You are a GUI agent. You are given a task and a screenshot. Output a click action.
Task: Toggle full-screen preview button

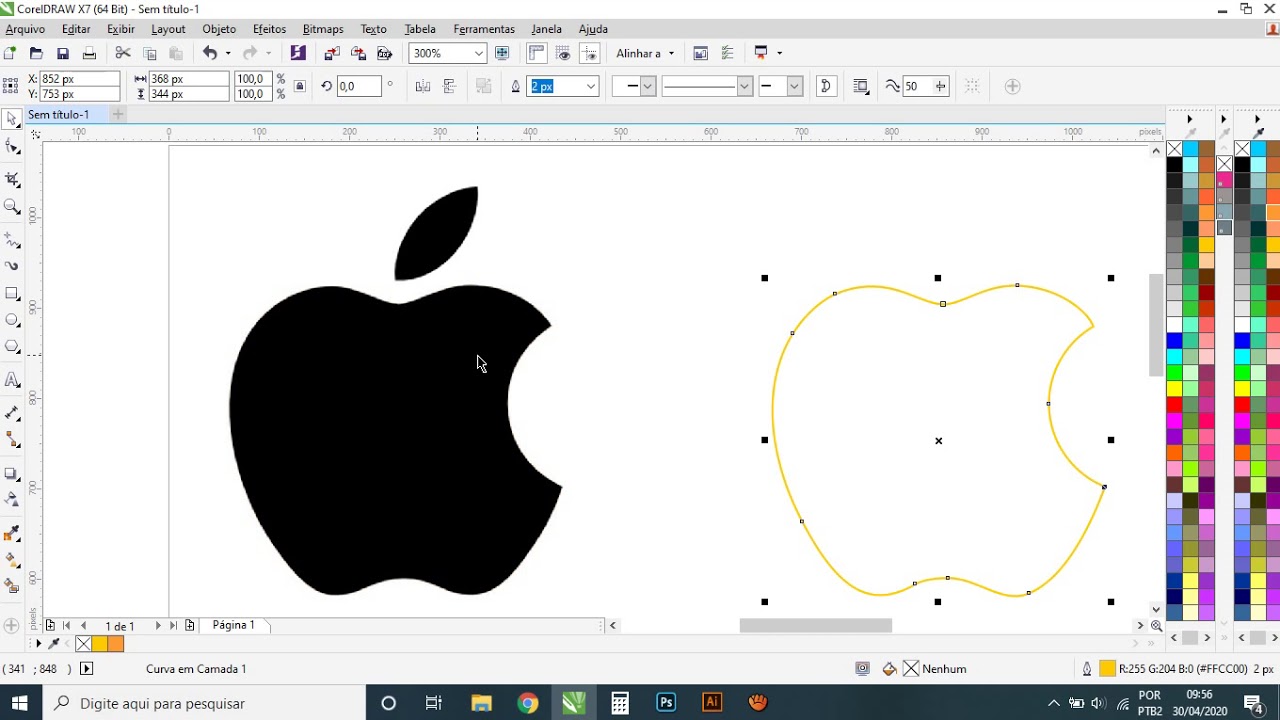(502, 53)
